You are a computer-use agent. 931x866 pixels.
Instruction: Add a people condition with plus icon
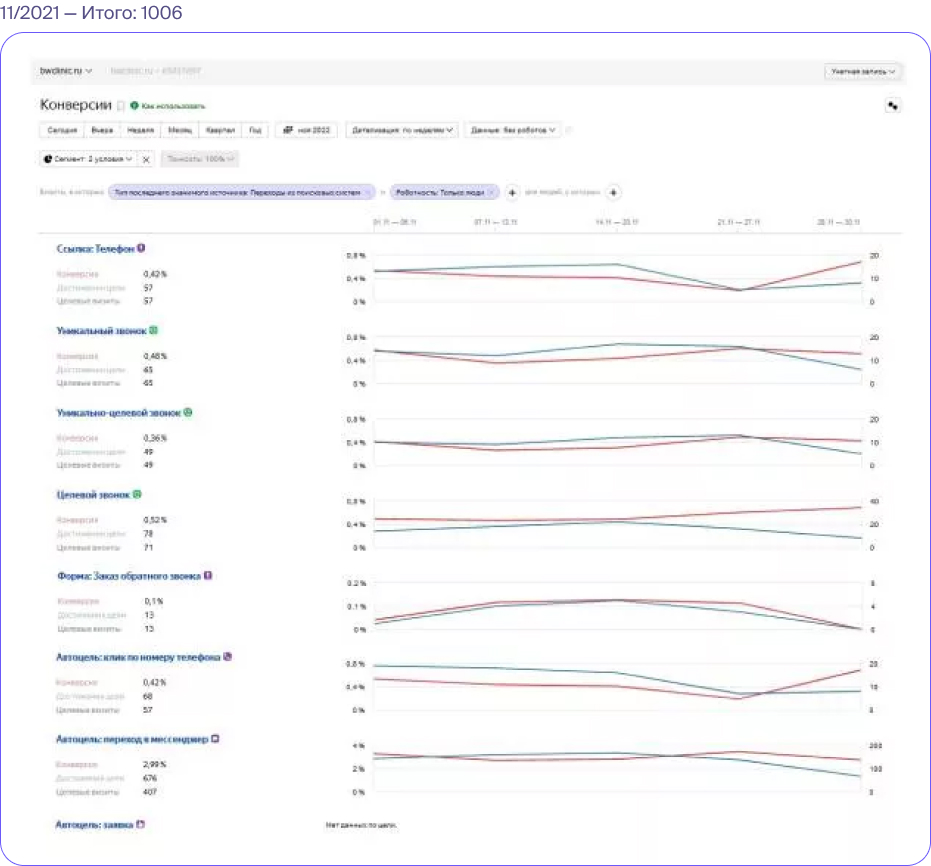(613, 192)
